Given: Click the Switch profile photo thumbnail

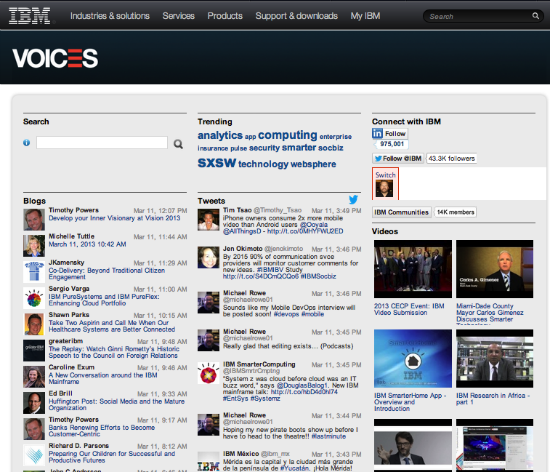Looking at the screenshot, I should tap(384, 188).
